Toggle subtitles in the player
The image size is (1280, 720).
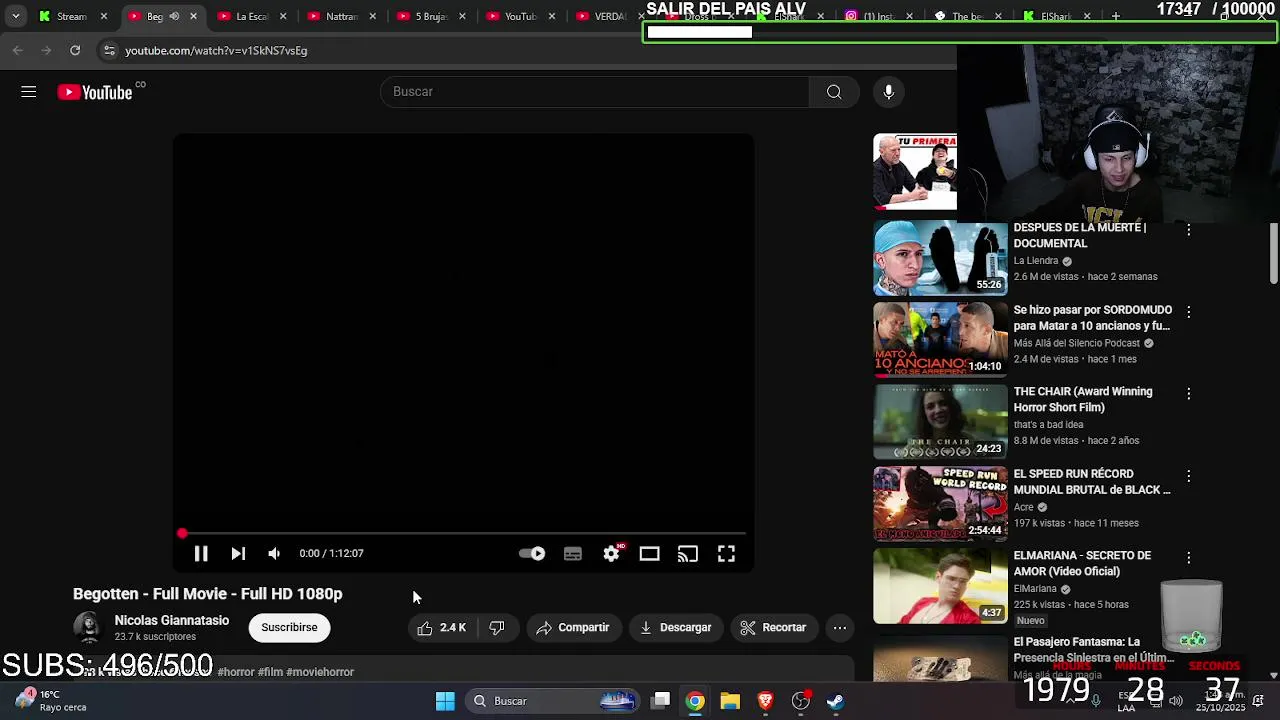coord(573,553)
